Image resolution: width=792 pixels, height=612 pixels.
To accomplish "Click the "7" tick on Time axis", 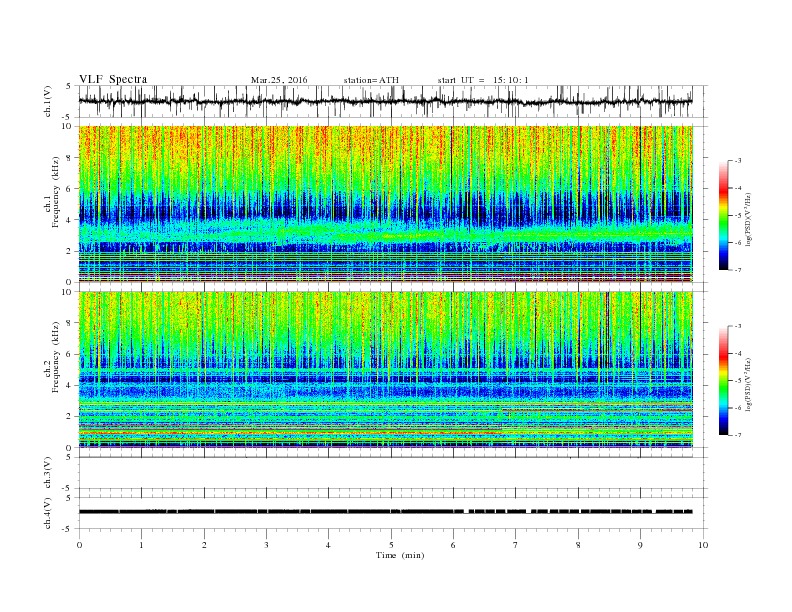I will coord(516,545).
